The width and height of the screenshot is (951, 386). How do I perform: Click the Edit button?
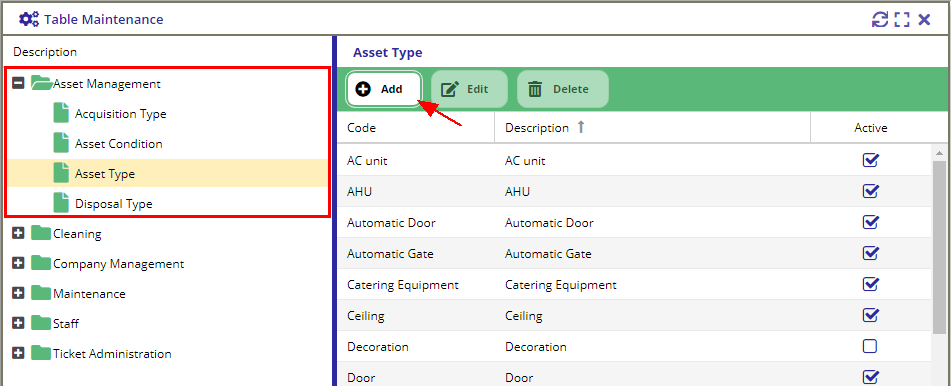click(x=469, y=89)
